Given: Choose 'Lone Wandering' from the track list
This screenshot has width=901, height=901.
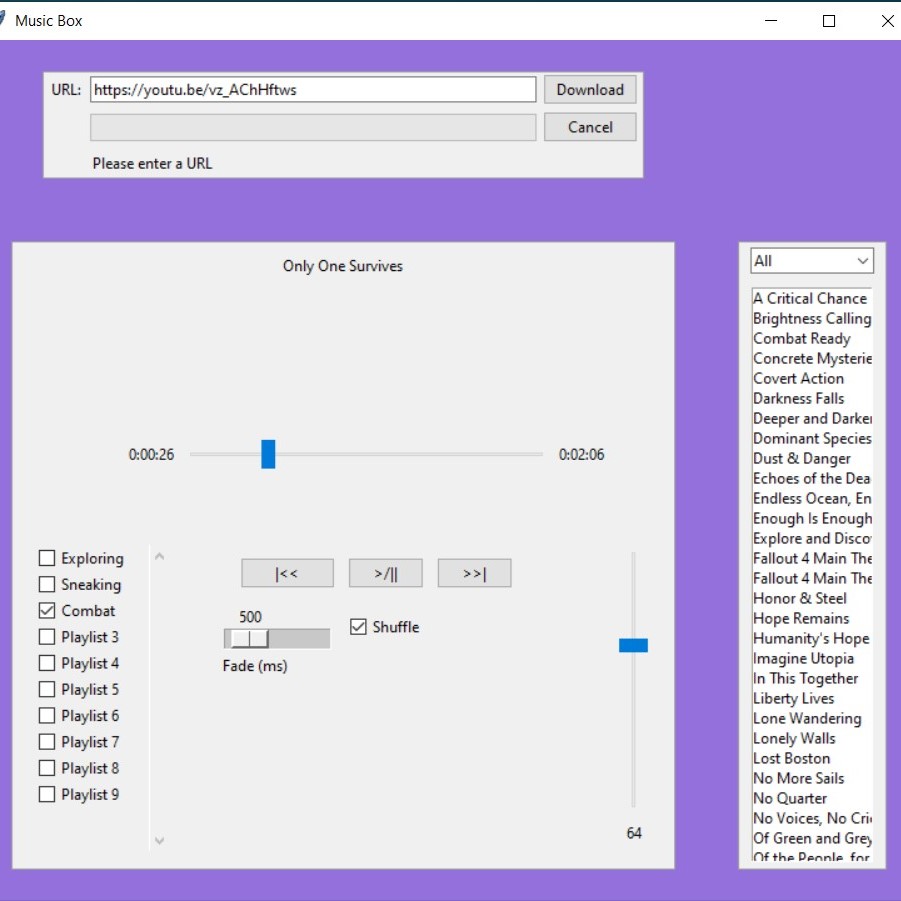Looking at the screenshot, I should pyautogui.click(x=806, y=718).
